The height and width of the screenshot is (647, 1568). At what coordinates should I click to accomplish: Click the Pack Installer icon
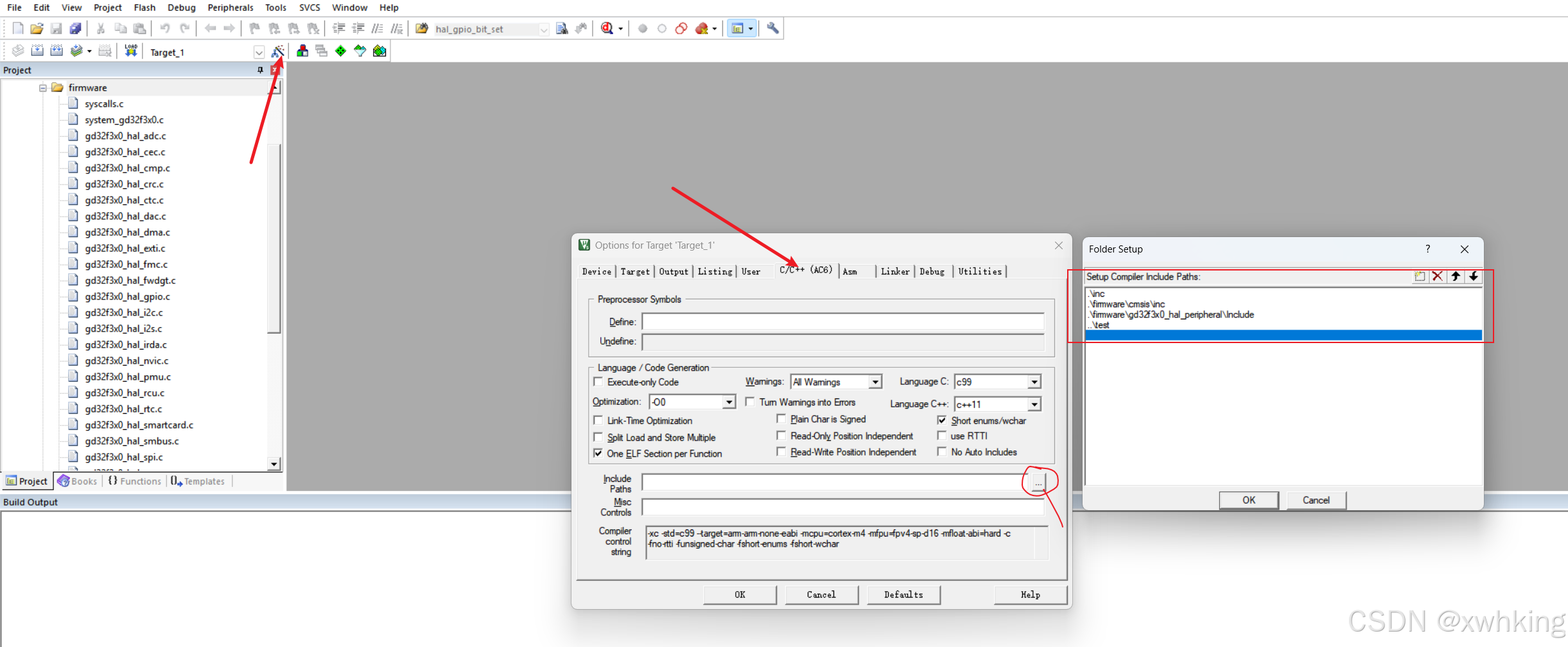[379, 51]
